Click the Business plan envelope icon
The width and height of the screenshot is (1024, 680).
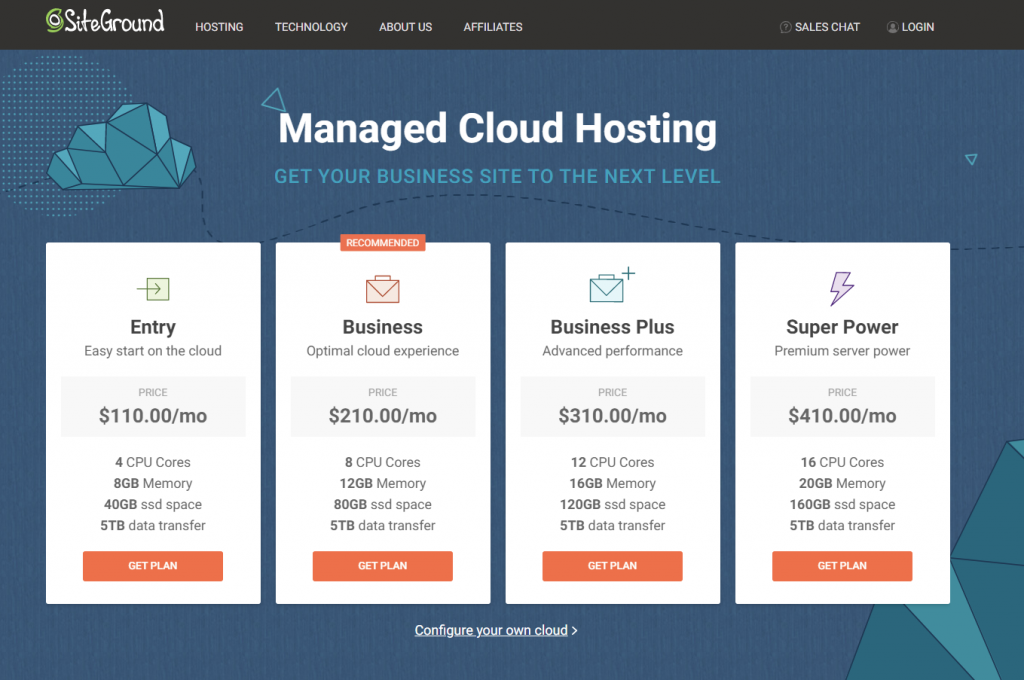click(383, 289)
